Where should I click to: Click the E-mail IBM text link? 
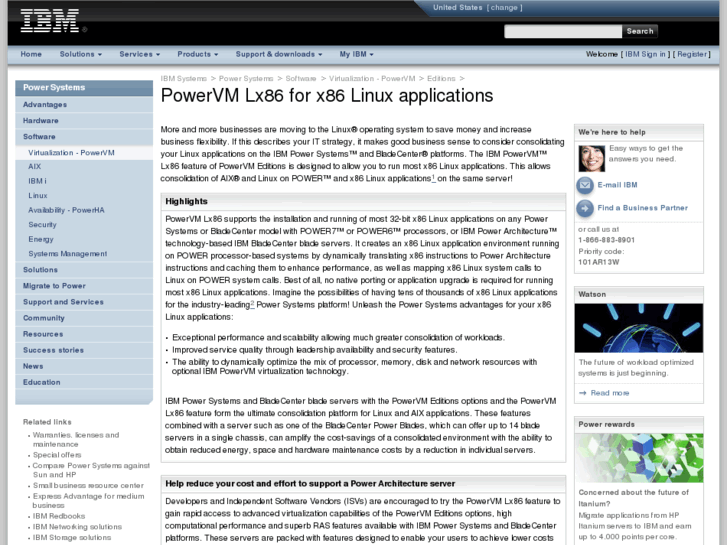click(x=617, y=185)
